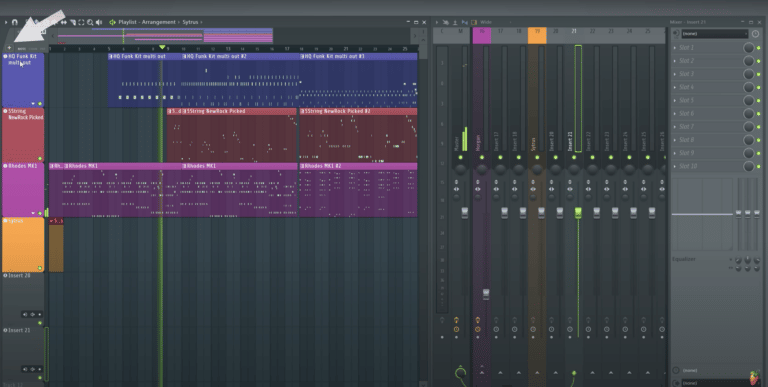Select the Master track 'M' header

[460, 36]
